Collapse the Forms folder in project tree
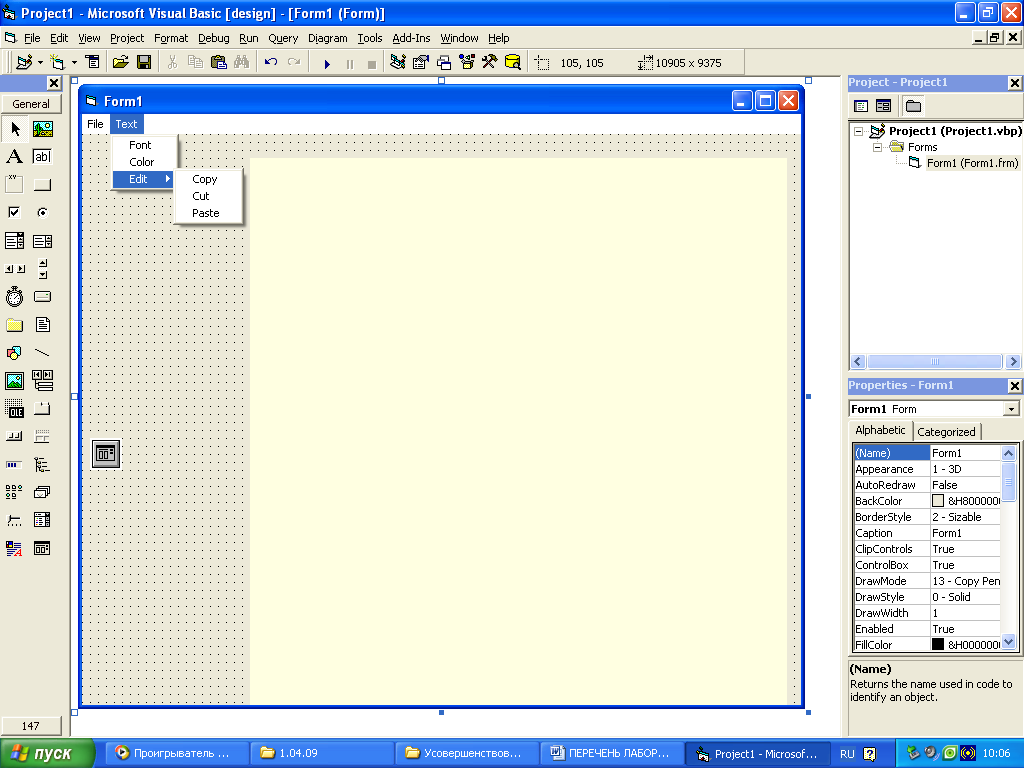This screenshot has width=1024, height=768. click(877, 147)
